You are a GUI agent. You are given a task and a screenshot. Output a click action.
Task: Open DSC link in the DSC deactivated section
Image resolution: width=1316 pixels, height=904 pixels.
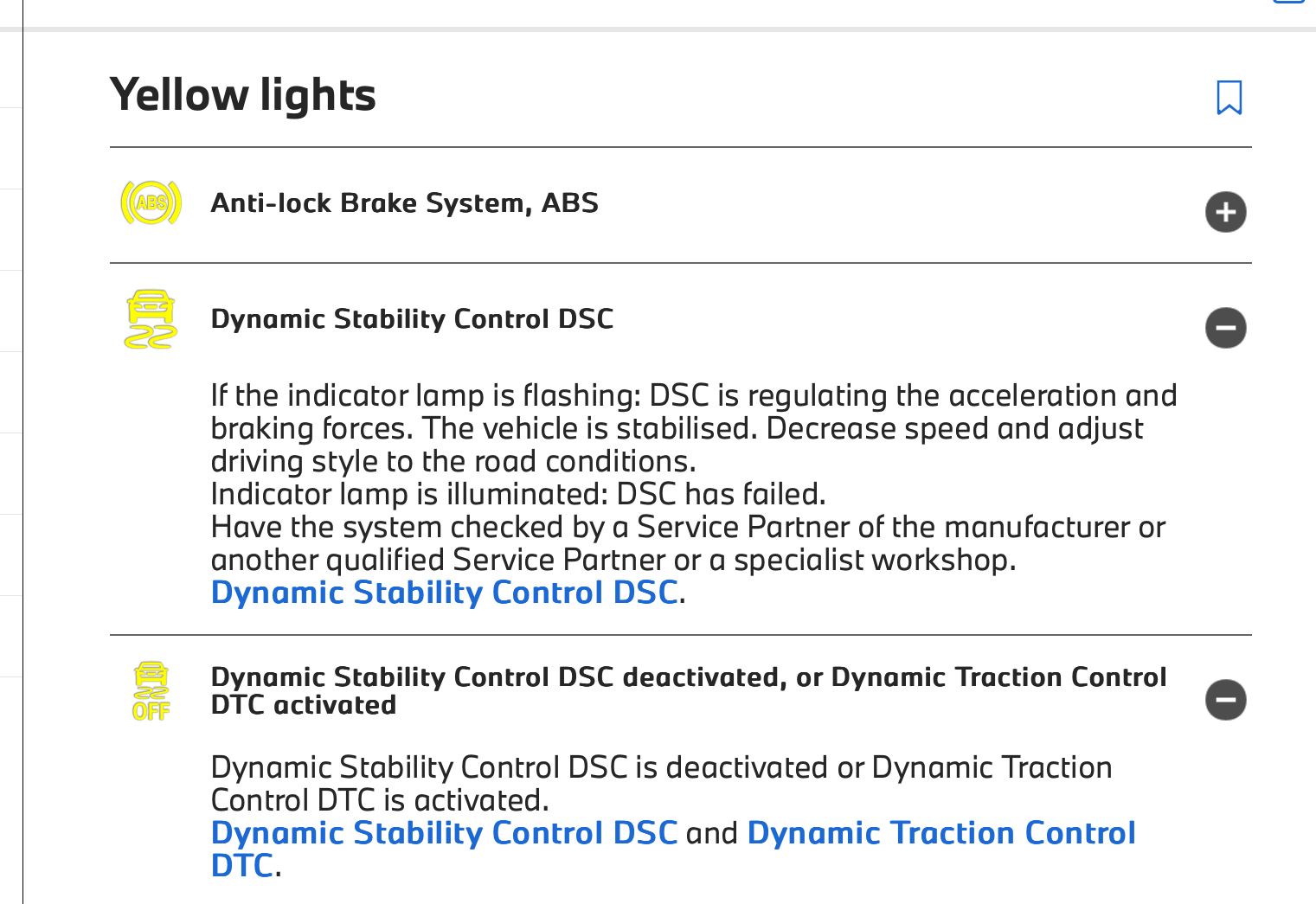444,833
